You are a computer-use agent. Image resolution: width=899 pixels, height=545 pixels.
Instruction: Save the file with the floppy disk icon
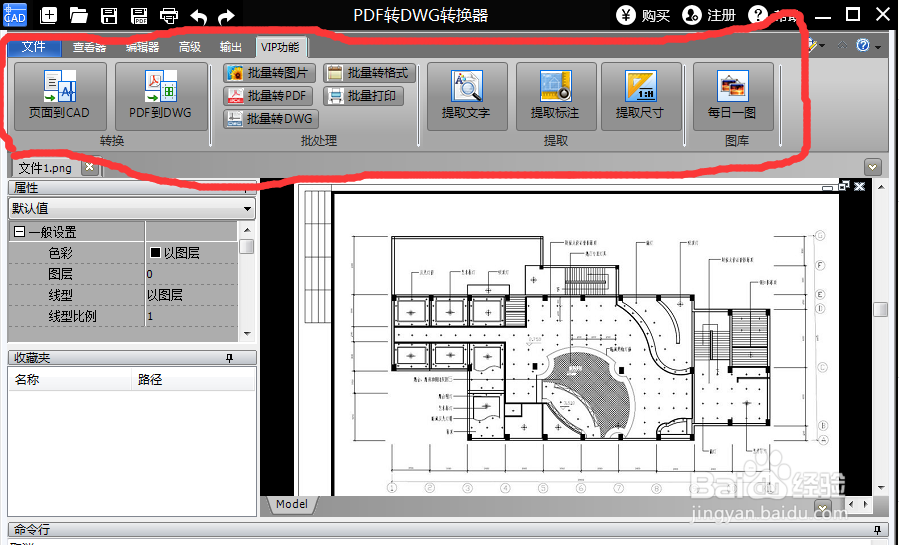click(109, 15)
